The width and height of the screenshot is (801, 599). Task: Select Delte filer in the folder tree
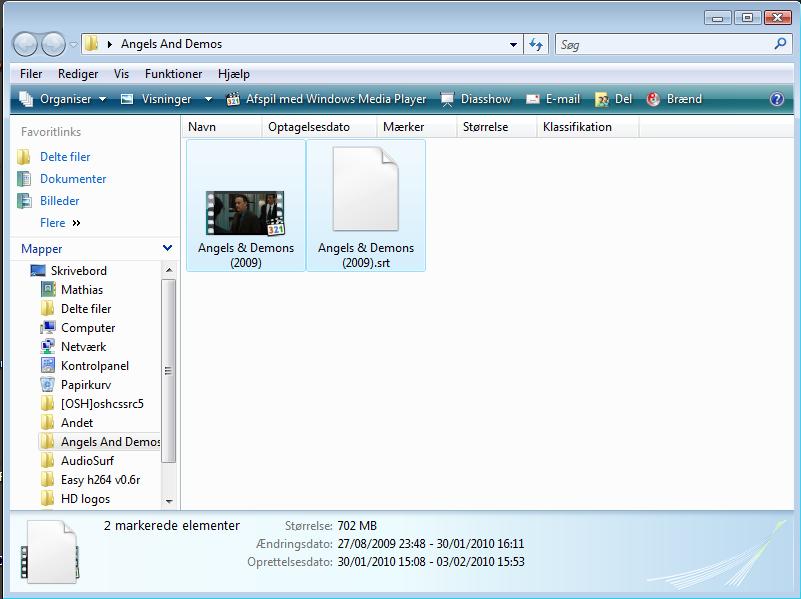click(x=86, y=309)
